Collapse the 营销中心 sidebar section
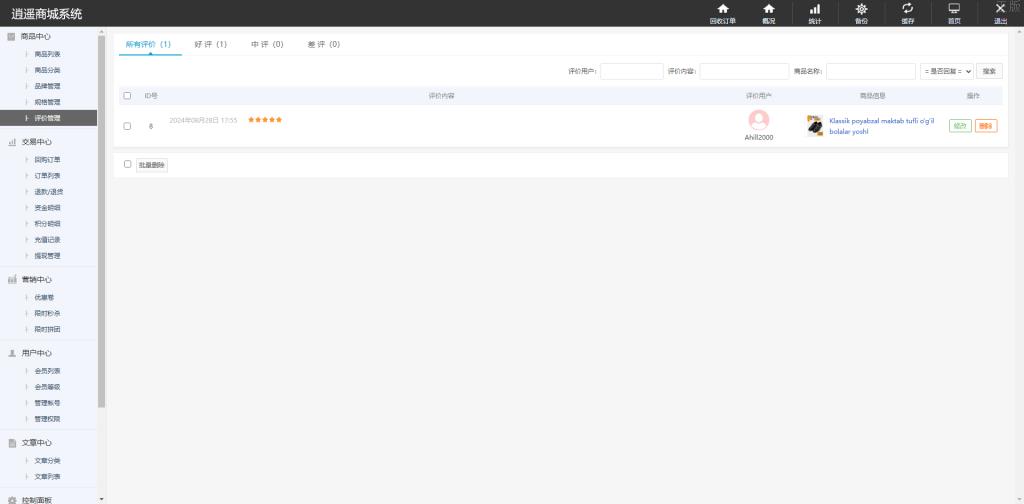This screenshot has height=504, width=1024. (x=36, y=280)
